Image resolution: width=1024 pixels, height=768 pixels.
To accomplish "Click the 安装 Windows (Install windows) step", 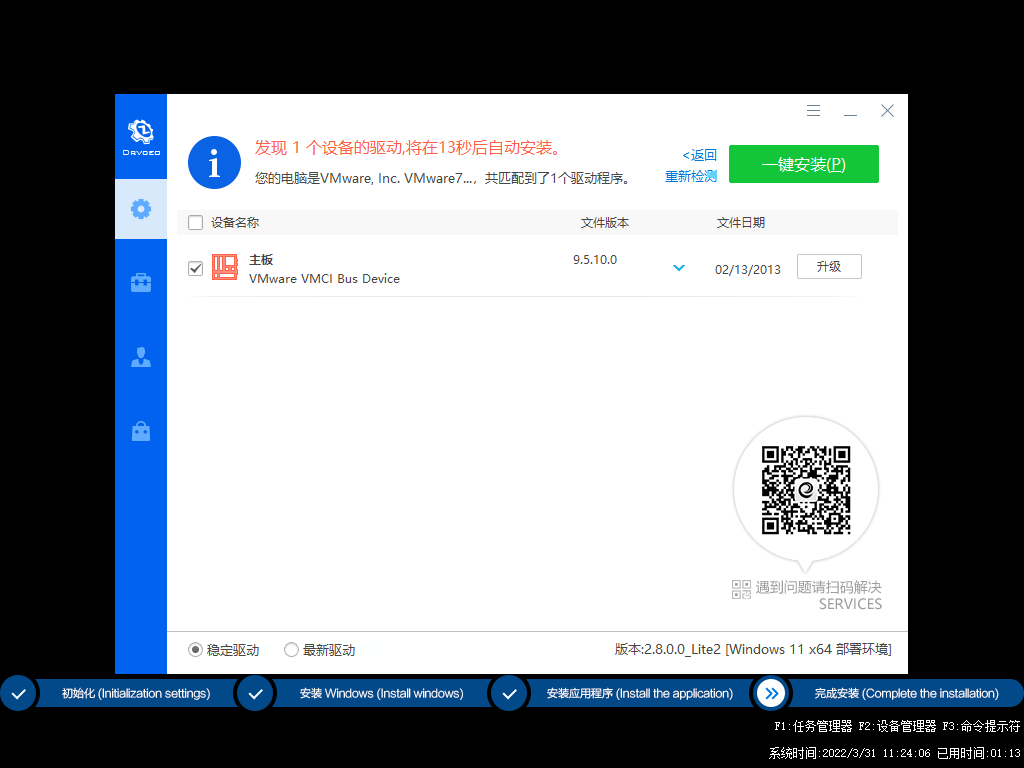I will pos(381,694).
